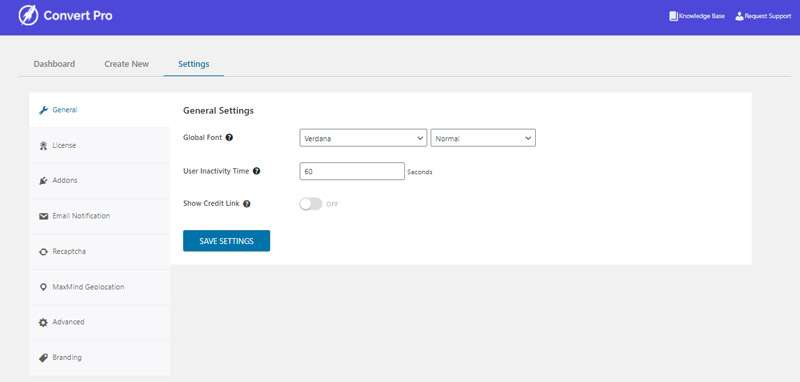Click the Seconds unit label
800x382 pixels.
tap(419, 172)
